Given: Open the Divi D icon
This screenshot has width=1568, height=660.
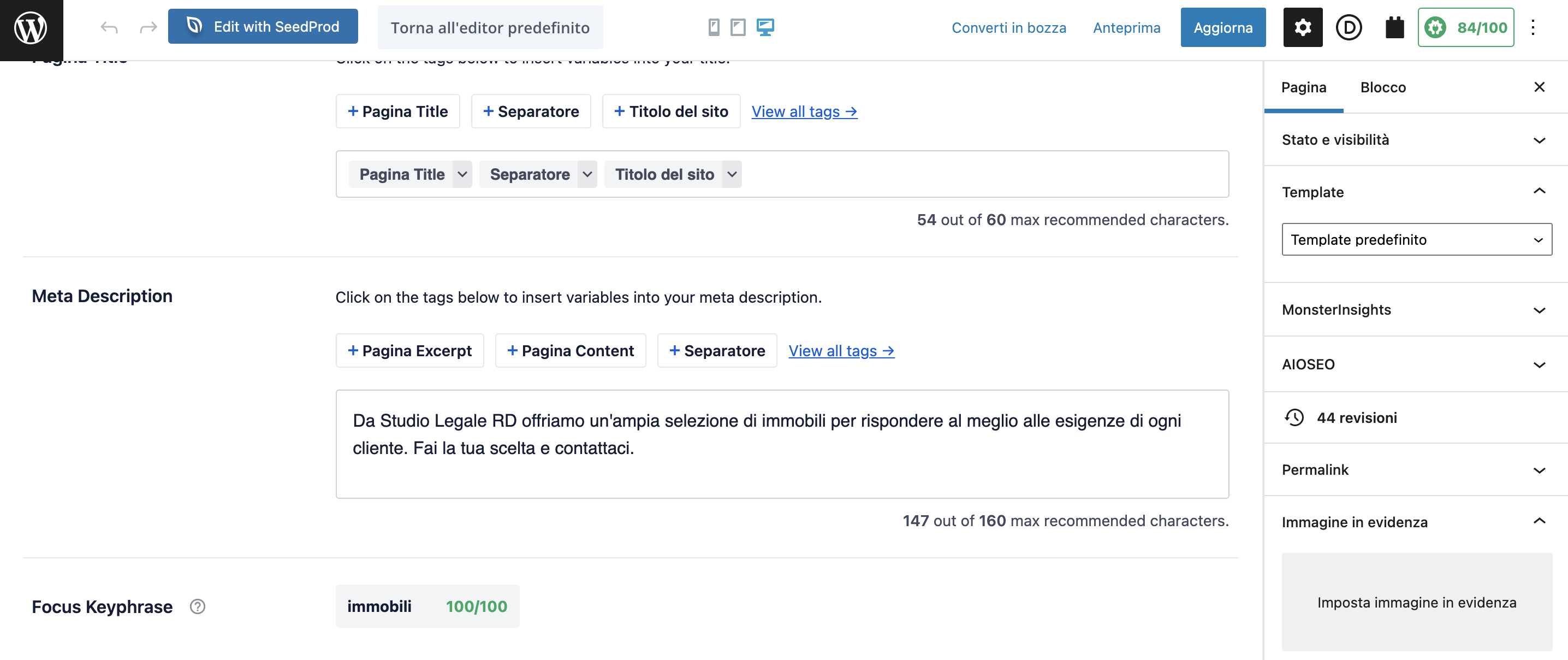Looking at the screenshot, I should point(1349,27).
